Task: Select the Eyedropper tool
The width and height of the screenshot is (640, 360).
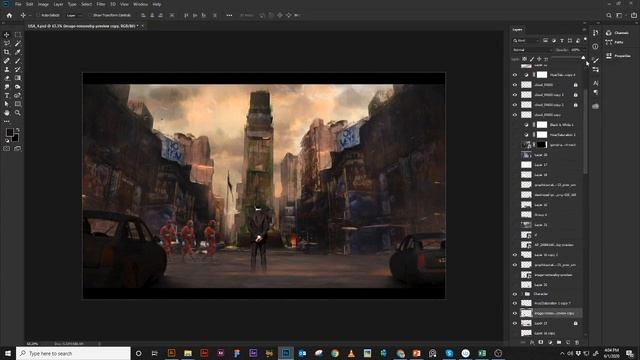Action: [18, 52]
